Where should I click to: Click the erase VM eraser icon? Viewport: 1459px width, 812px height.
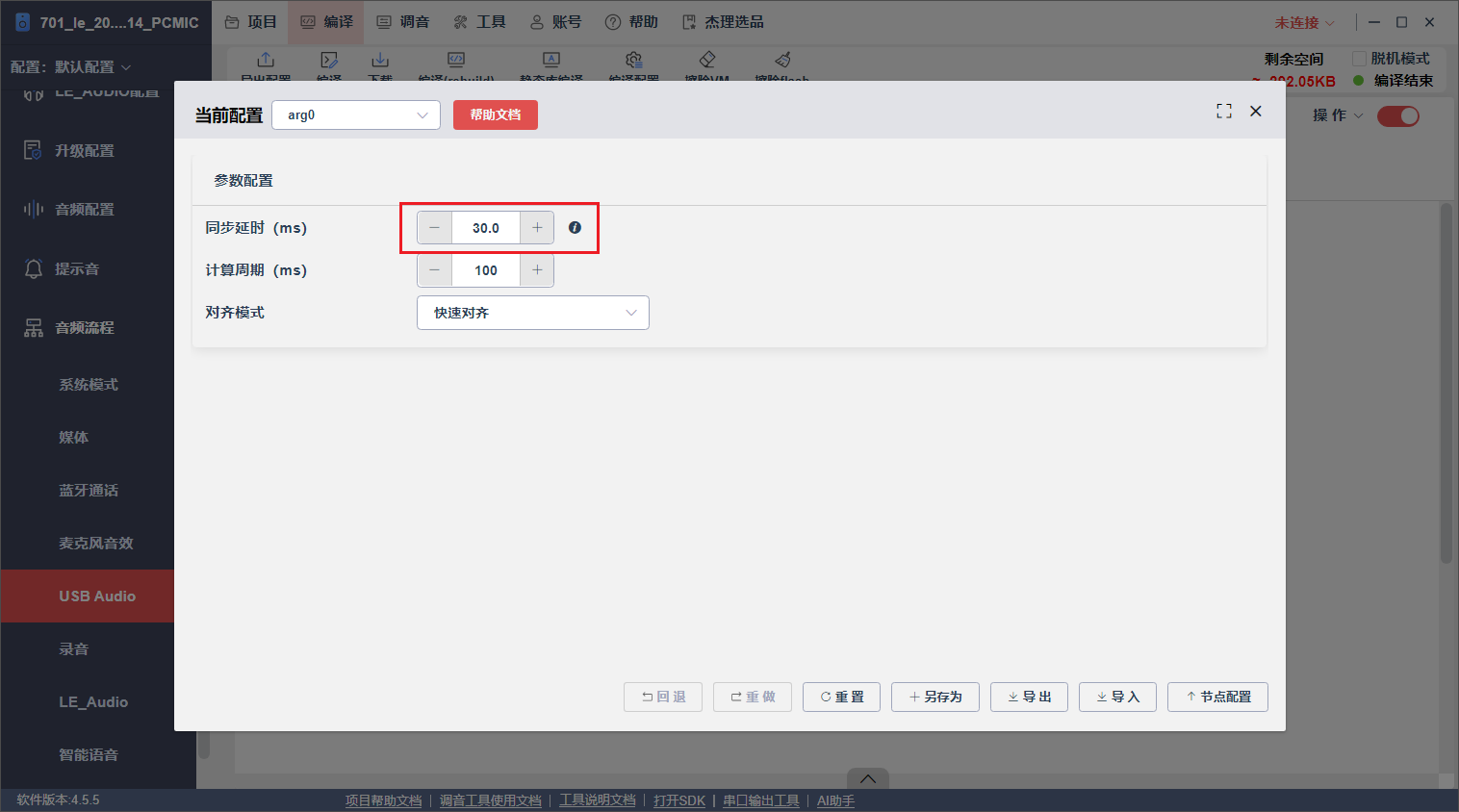click(707, 60)
